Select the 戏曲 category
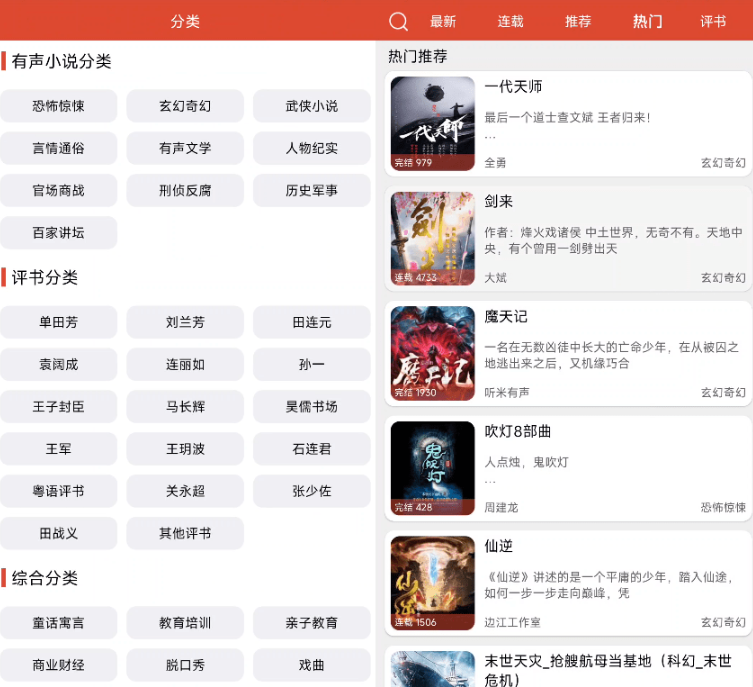Screen dimensions: 753x687 tap(312, 665)
